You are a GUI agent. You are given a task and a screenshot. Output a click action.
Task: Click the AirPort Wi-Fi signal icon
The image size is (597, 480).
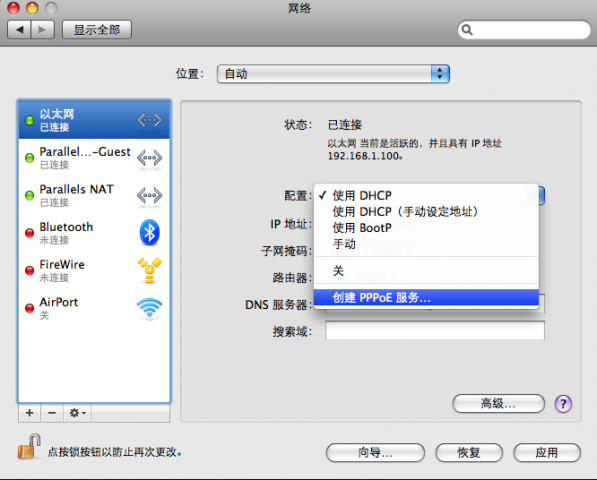pos(149,308)
